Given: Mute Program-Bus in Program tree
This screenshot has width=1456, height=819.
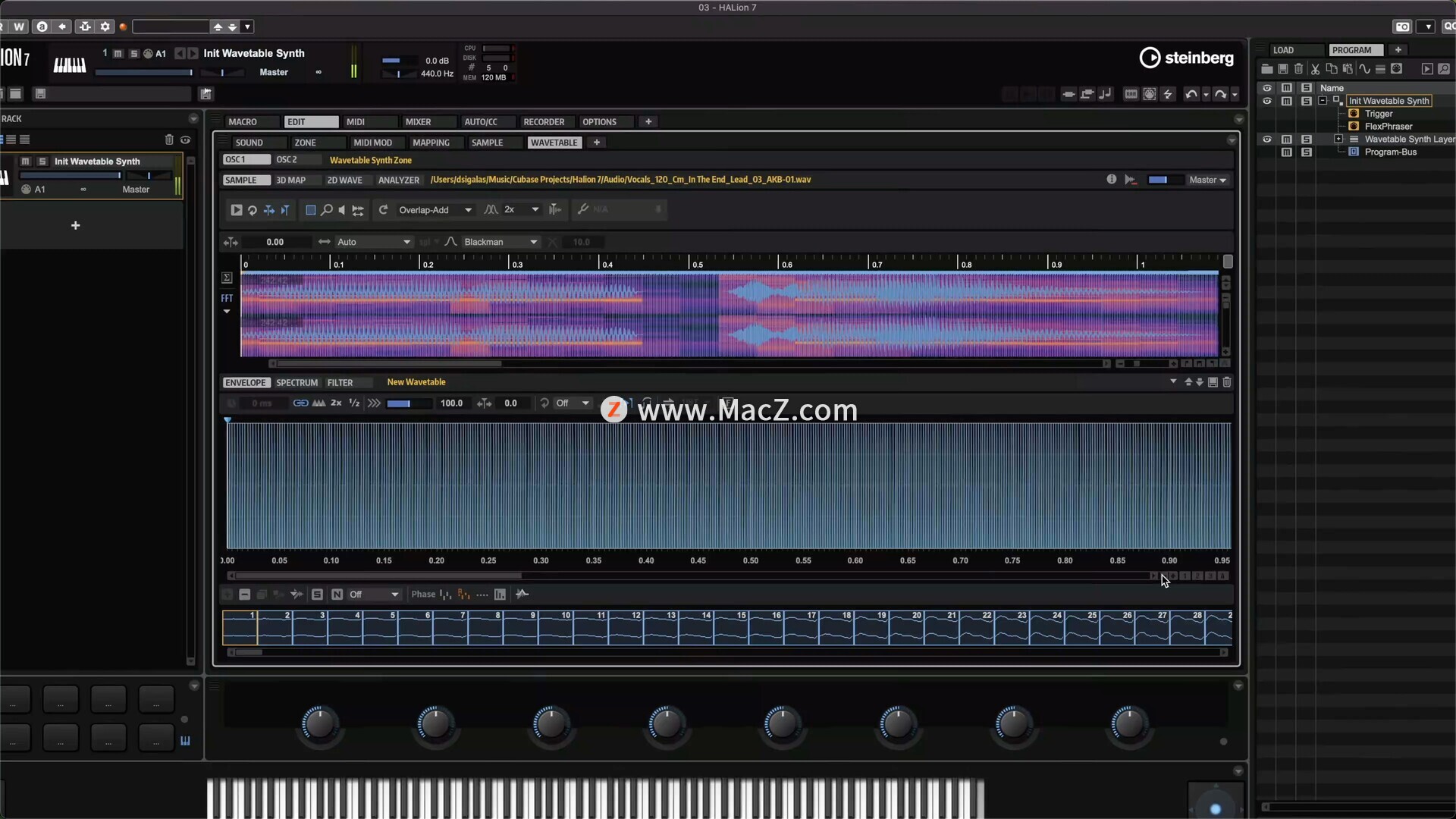Looking at the screenshot, I should click(x=1287, y=152).
